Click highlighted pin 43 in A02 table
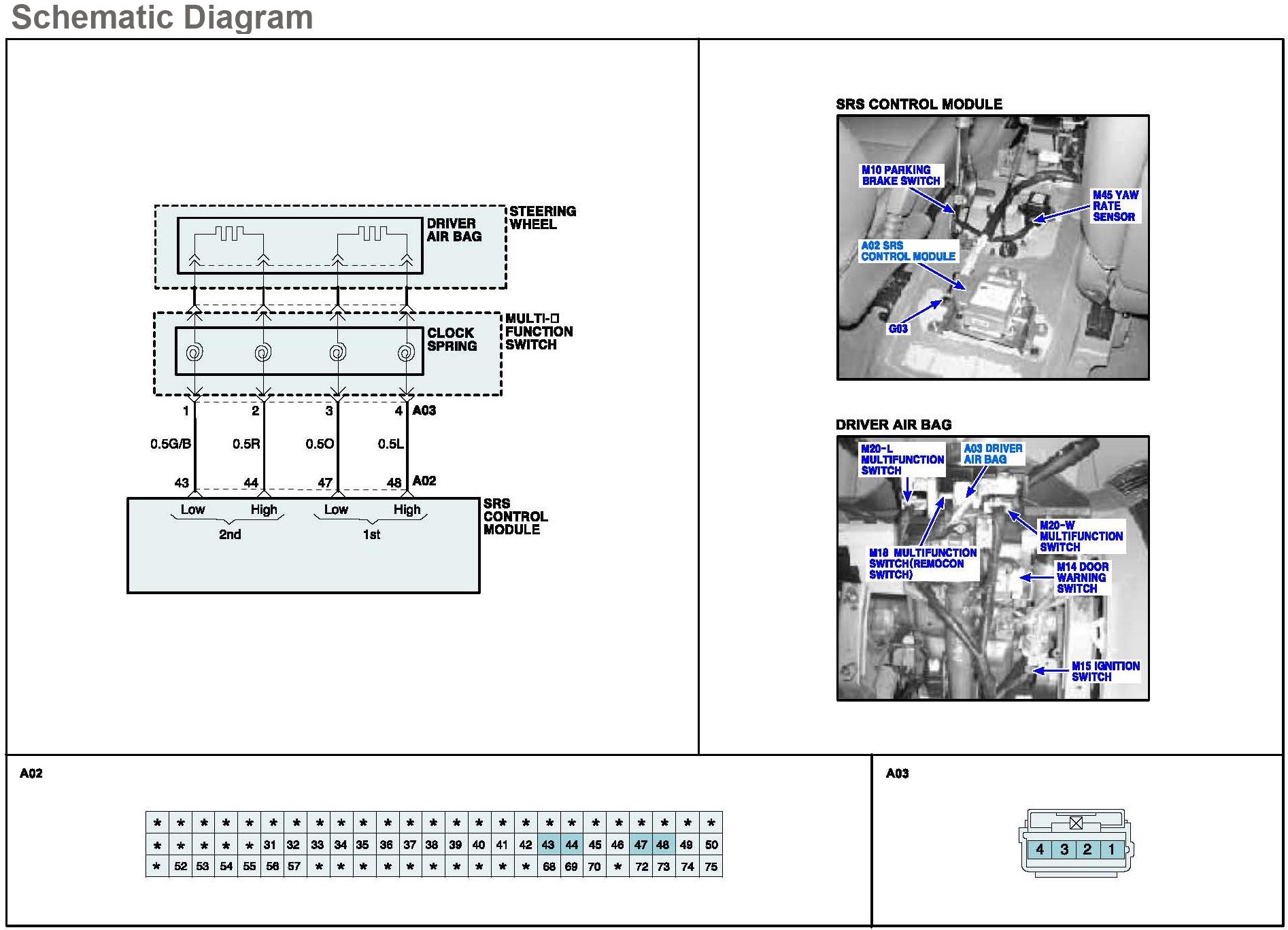Screen dimensions: 1288x930 coord(548,845)
